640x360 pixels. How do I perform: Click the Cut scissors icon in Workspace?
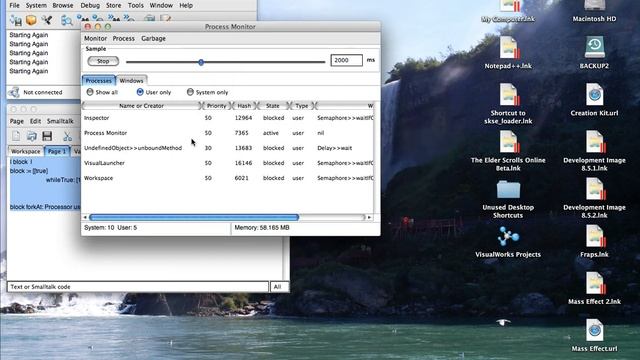pos(67,136)
